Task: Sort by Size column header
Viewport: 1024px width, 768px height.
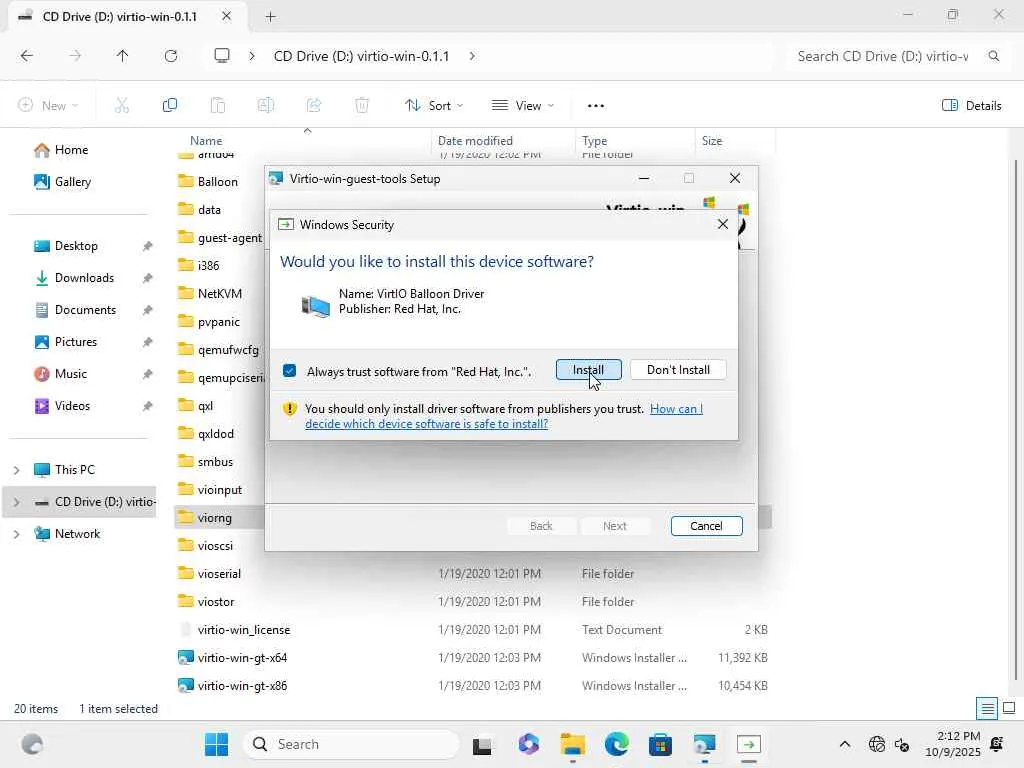Action: (712, 140)
